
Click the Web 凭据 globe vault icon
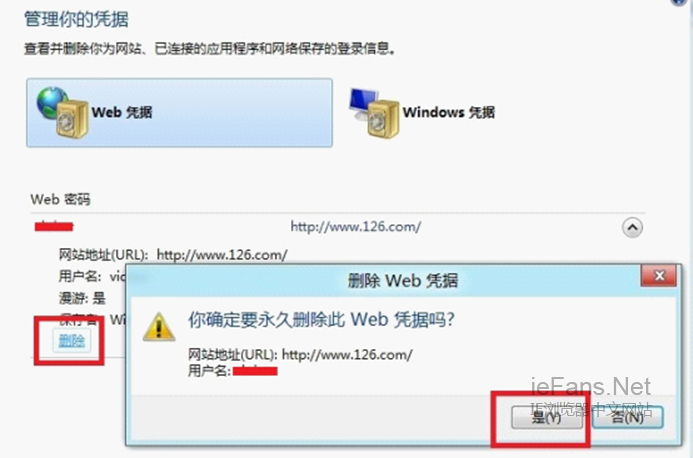[62, 112]
